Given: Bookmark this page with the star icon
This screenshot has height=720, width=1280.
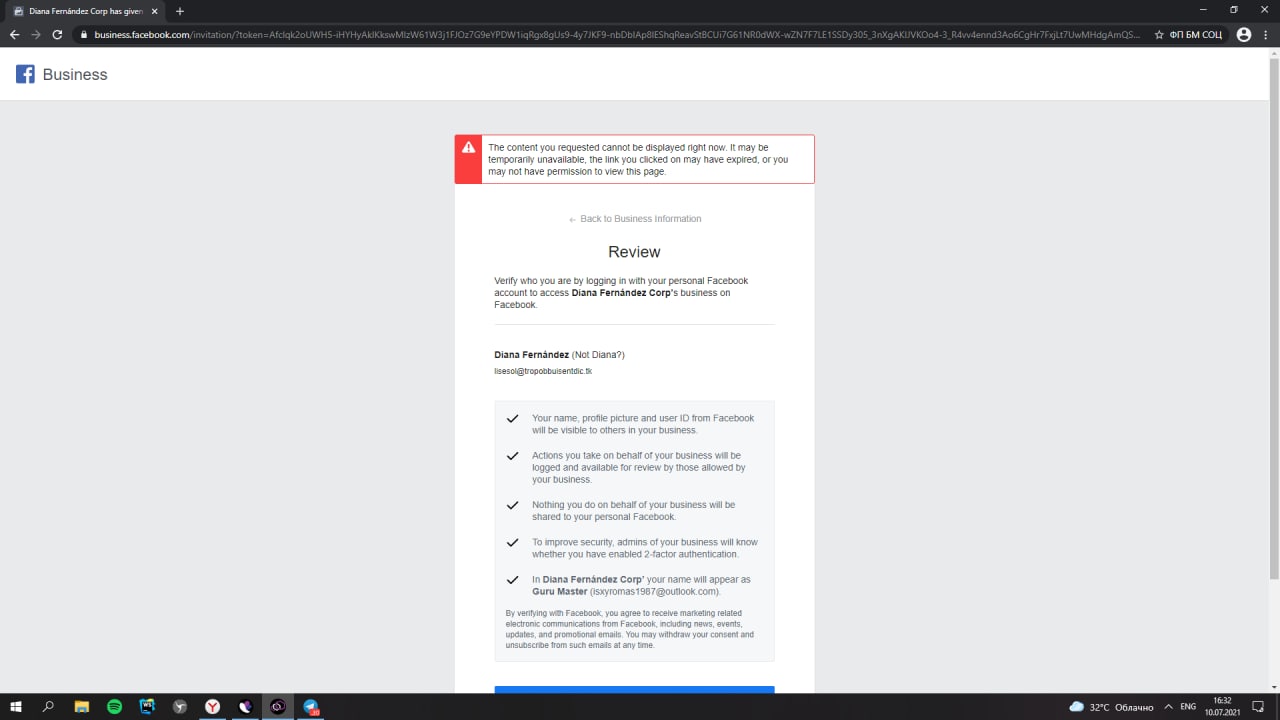Looking at the screenshot, I should pos(1159,34).
